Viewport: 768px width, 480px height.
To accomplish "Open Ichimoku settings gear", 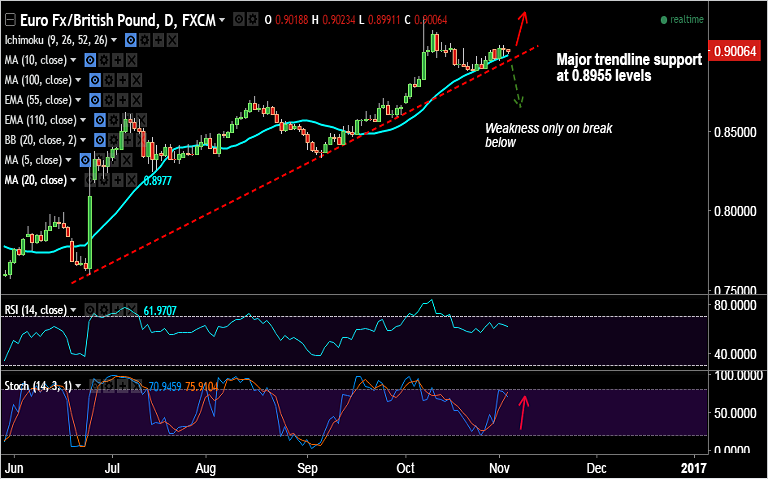I will click(144, 40).
